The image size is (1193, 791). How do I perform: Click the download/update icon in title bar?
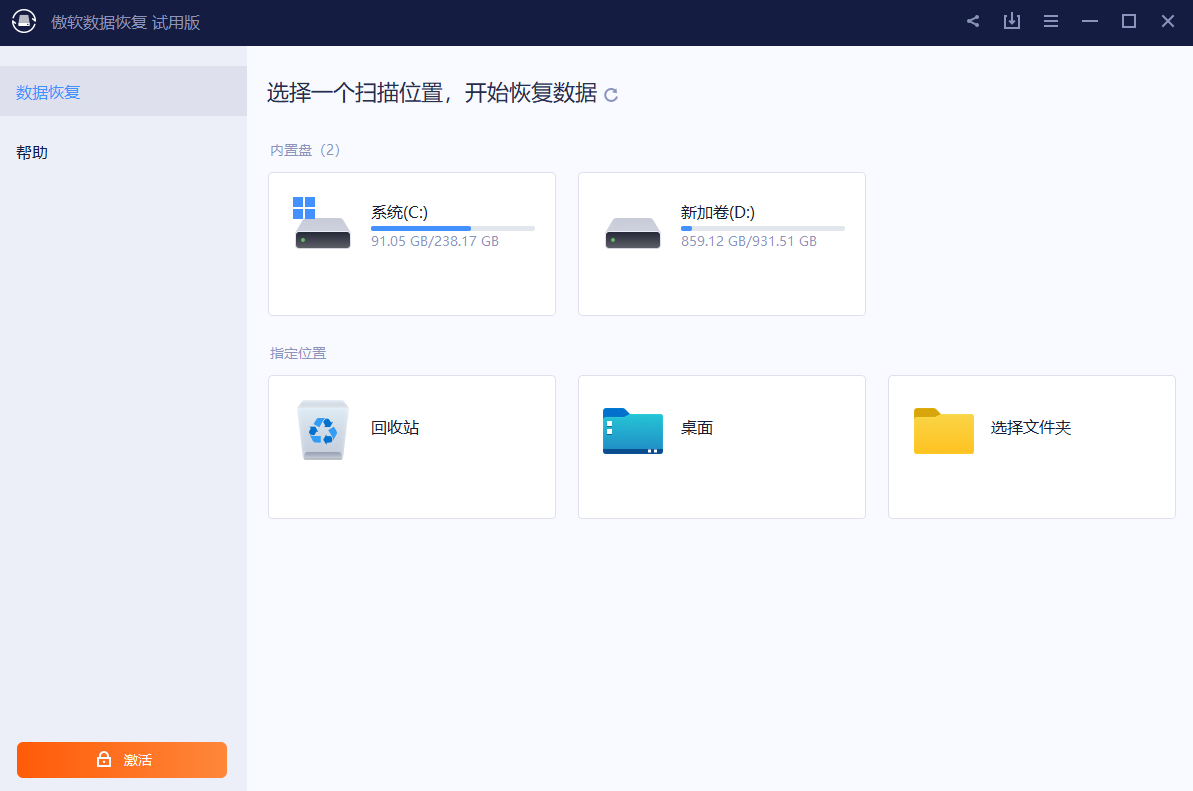tap(1011, 20)
